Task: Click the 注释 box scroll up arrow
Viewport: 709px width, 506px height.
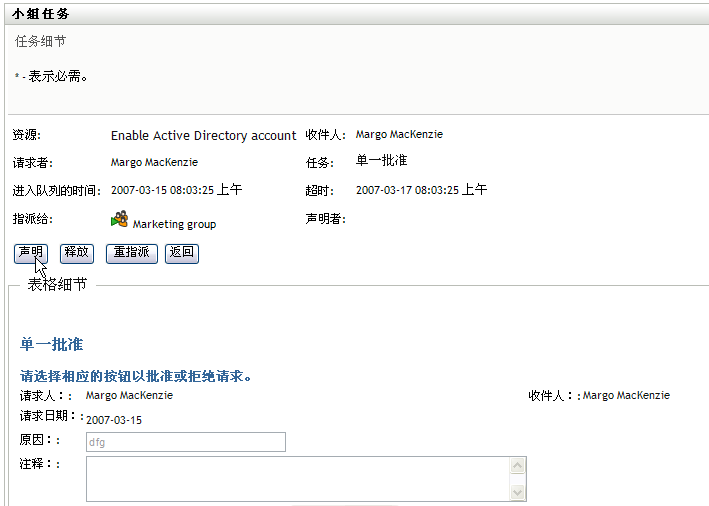Action: (517, 466)
